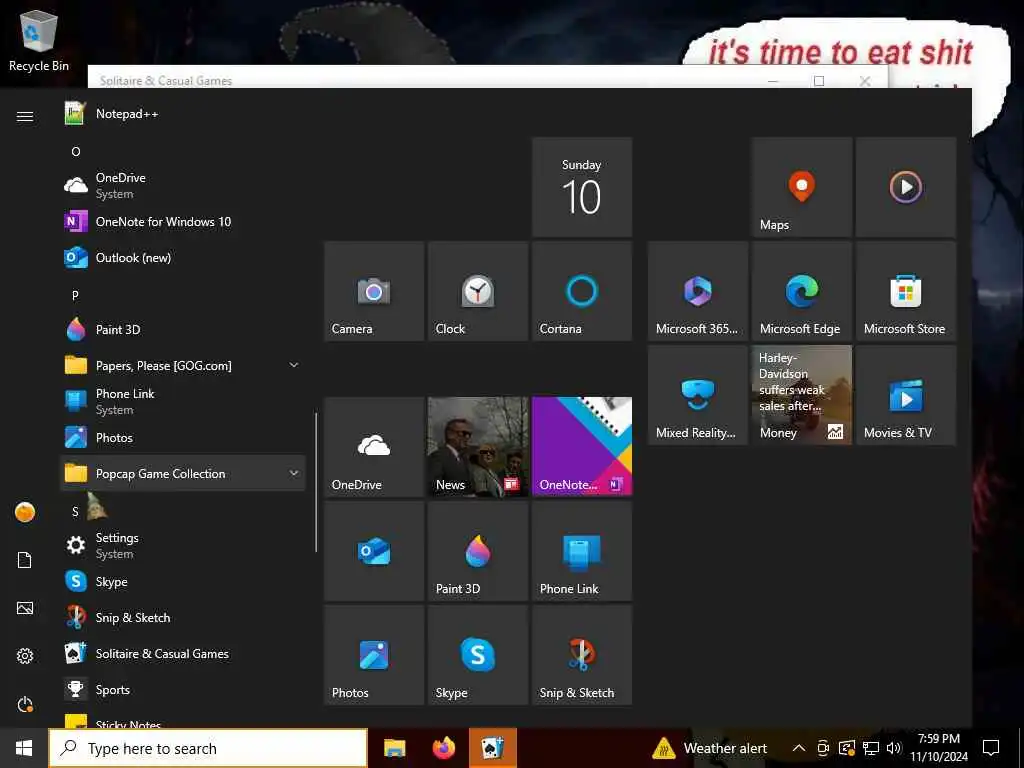Open Phone Link in the app list
The width and height of the screenshot is (1024, 768).
[183, 402]
